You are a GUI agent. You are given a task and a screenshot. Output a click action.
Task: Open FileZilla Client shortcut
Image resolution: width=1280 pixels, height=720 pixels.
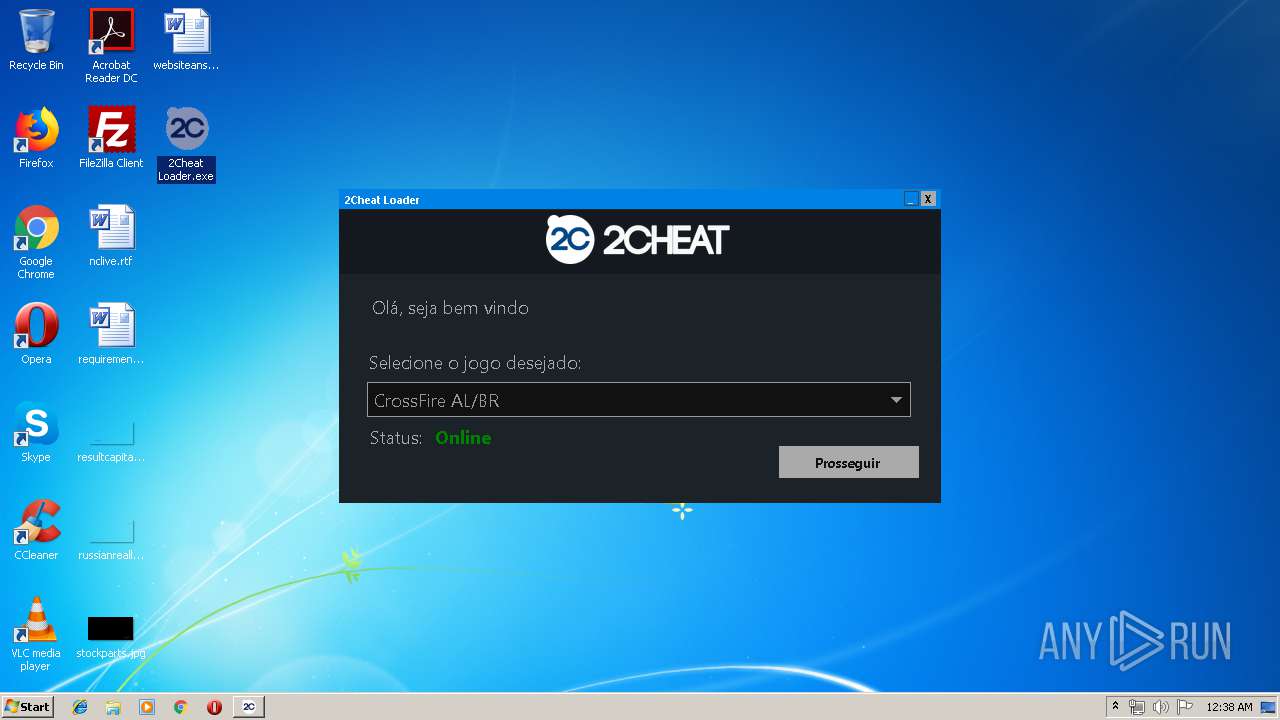coord(111,138)
